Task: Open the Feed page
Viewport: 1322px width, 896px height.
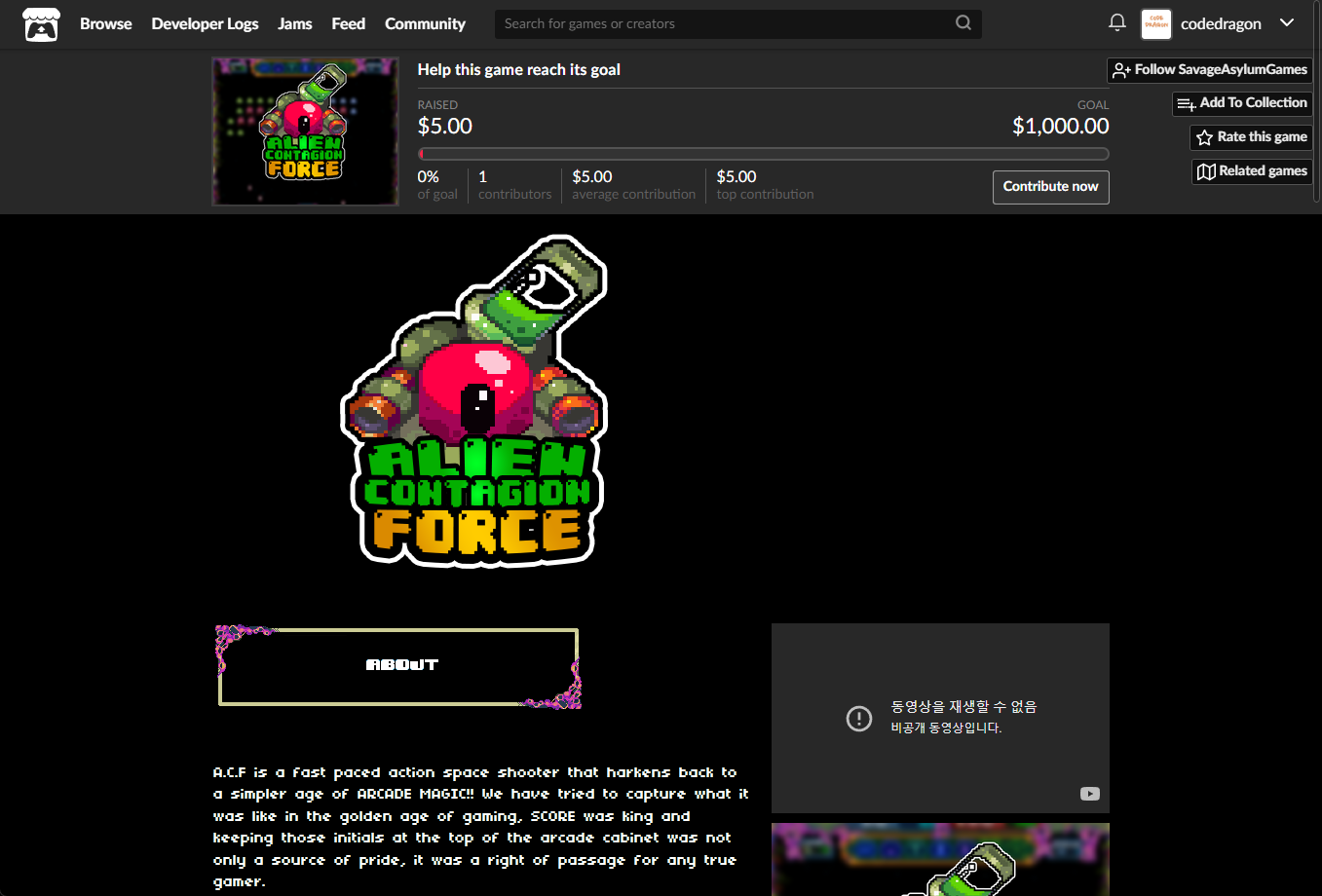Action: point(348,23)
